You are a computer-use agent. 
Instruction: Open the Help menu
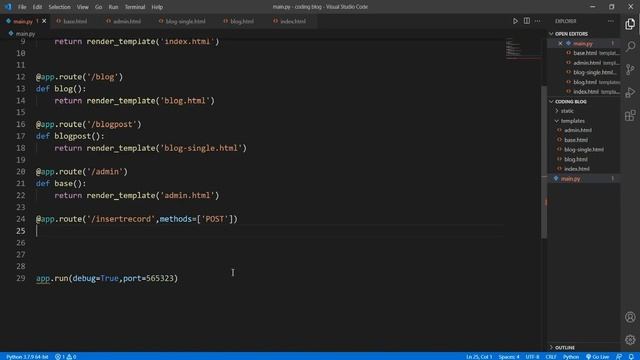157,7
